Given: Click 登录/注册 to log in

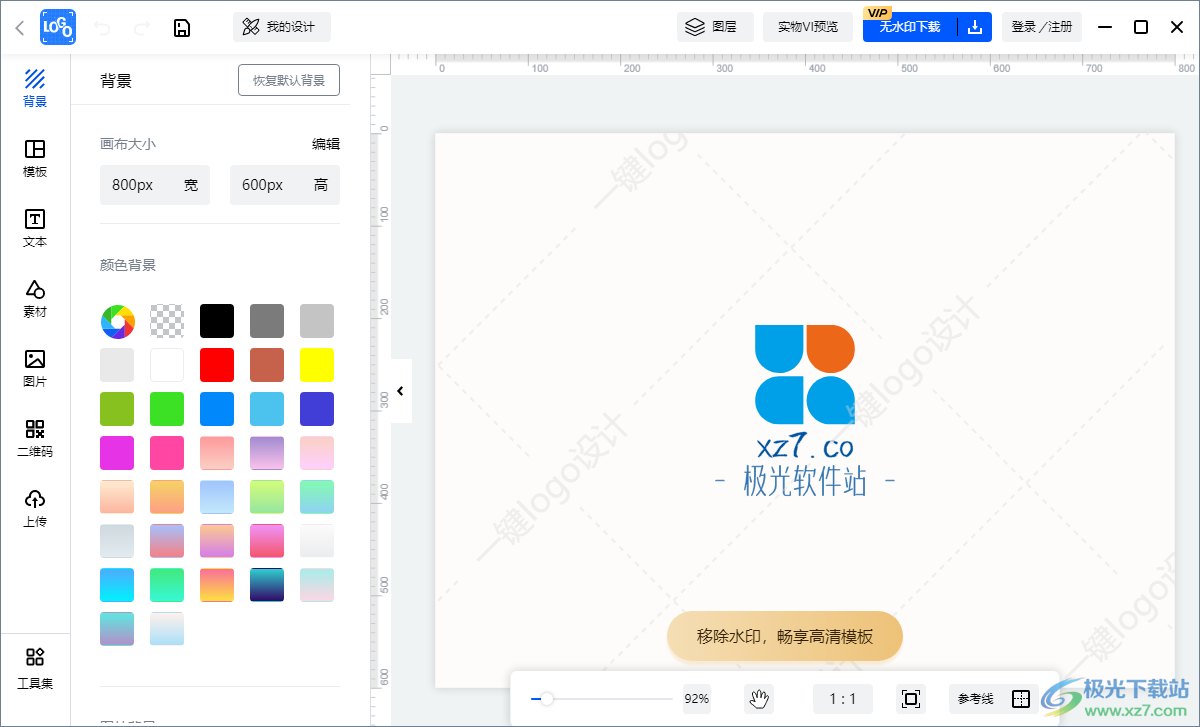Looking at the screenshot, I should [1041, 27].
